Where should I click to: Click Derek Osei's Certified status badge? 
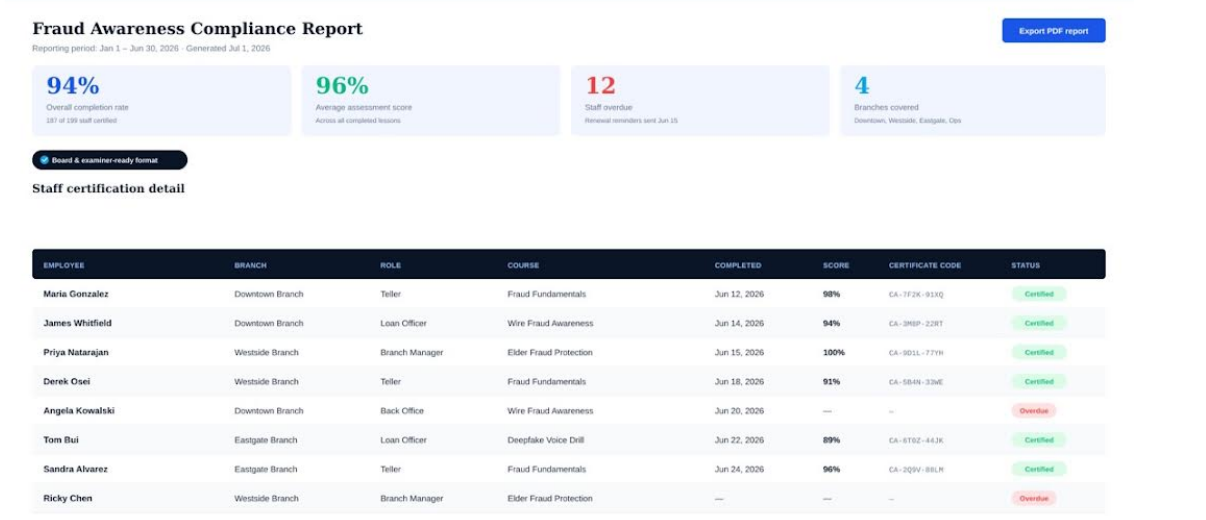tap(1039, 381)
